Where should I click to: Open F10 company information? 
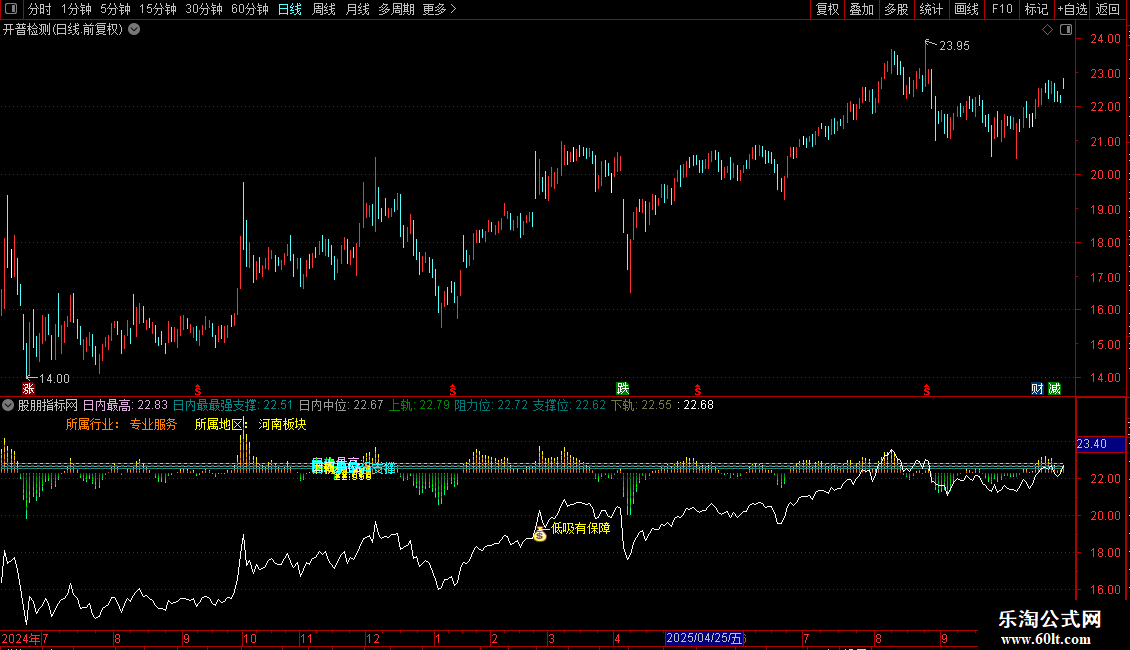(x=1002, y=9)
